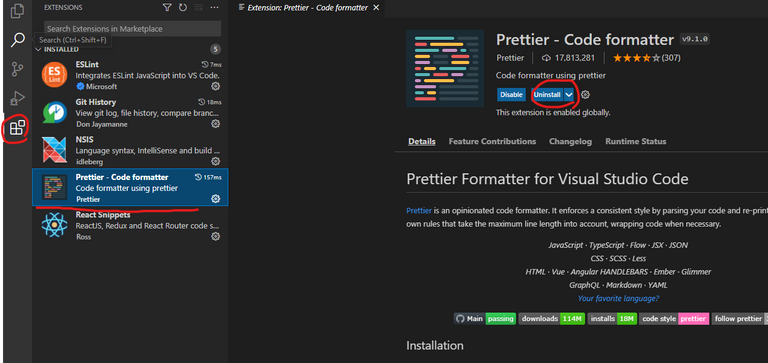Open extensions panel more actions menu

(215, 7)
